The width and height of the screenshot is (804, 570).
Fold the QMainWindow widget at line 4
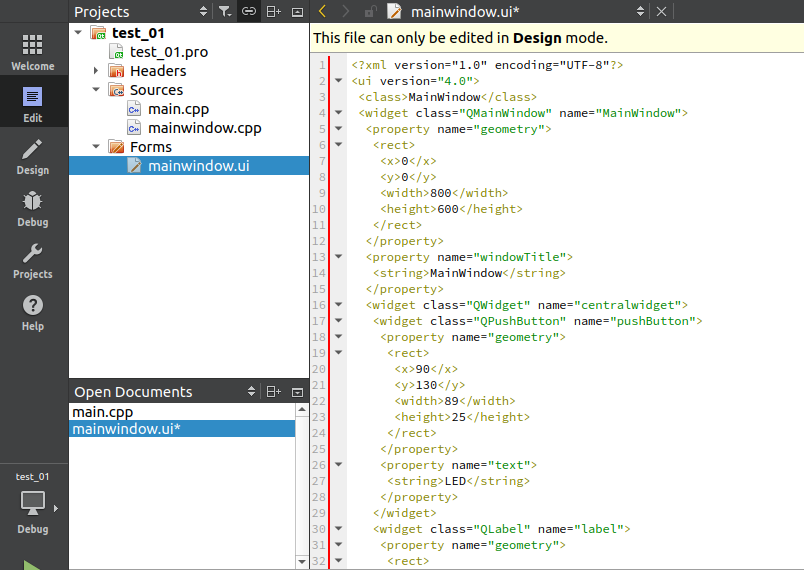pos(338,112)
